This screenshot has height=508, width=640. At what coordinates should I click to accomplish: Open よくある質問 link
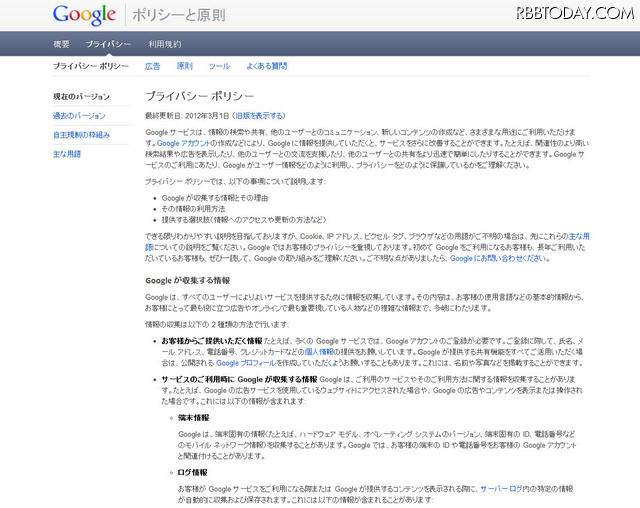(x=267, y=66)
